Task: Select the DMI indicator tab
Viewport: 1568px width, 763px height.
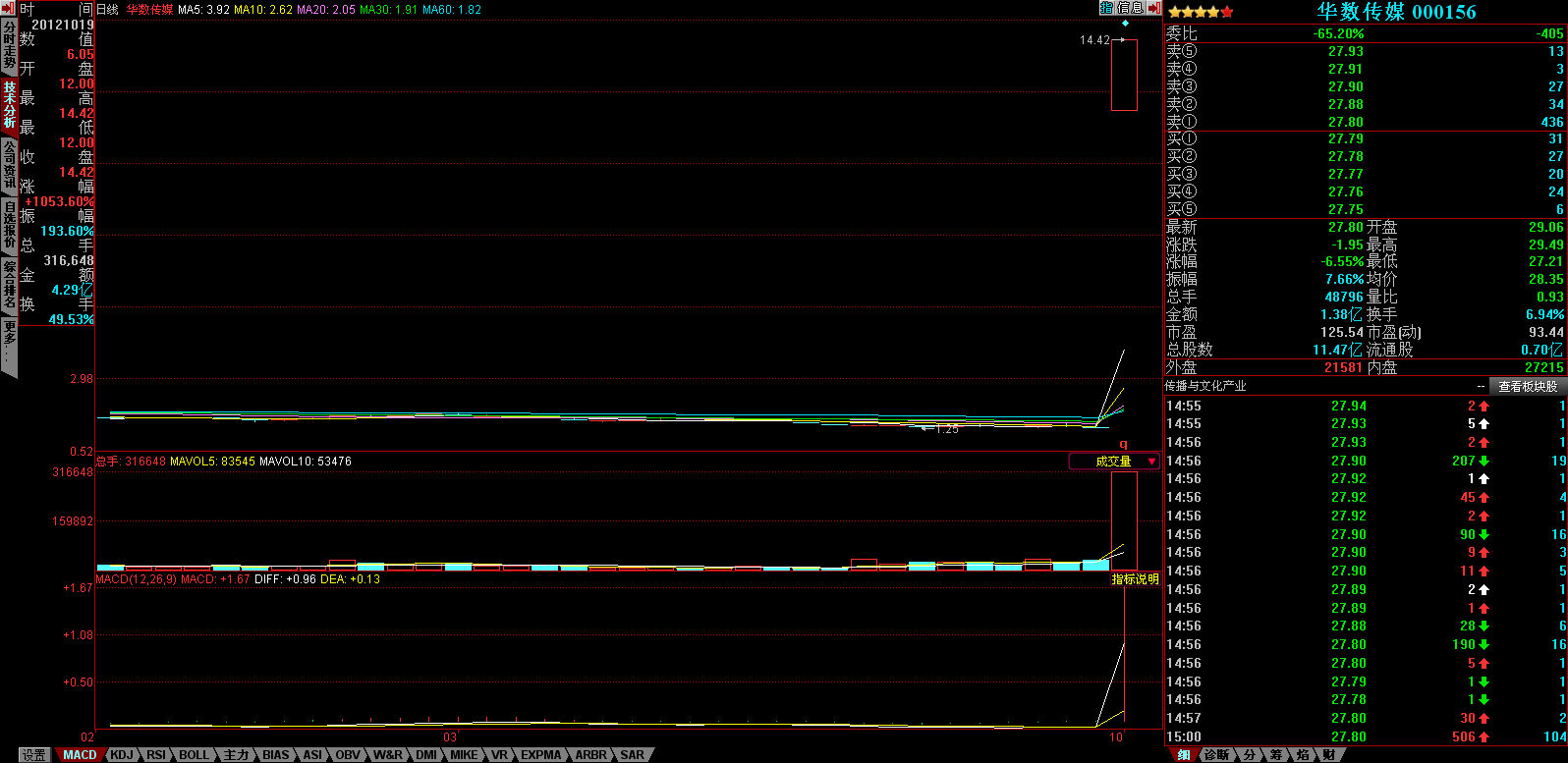Action: point(426,755)
